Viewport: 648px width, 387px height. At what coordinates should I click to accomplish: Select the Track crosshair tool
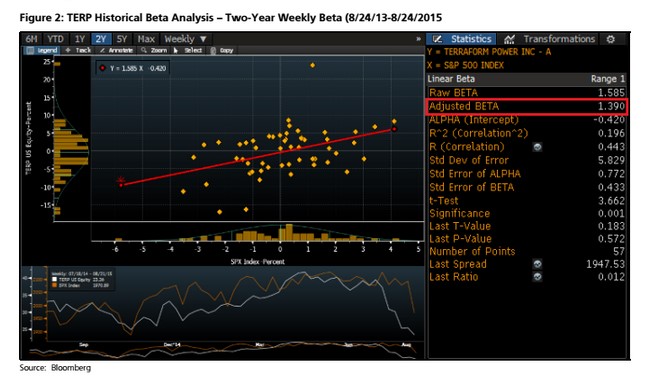click(78, 50)
